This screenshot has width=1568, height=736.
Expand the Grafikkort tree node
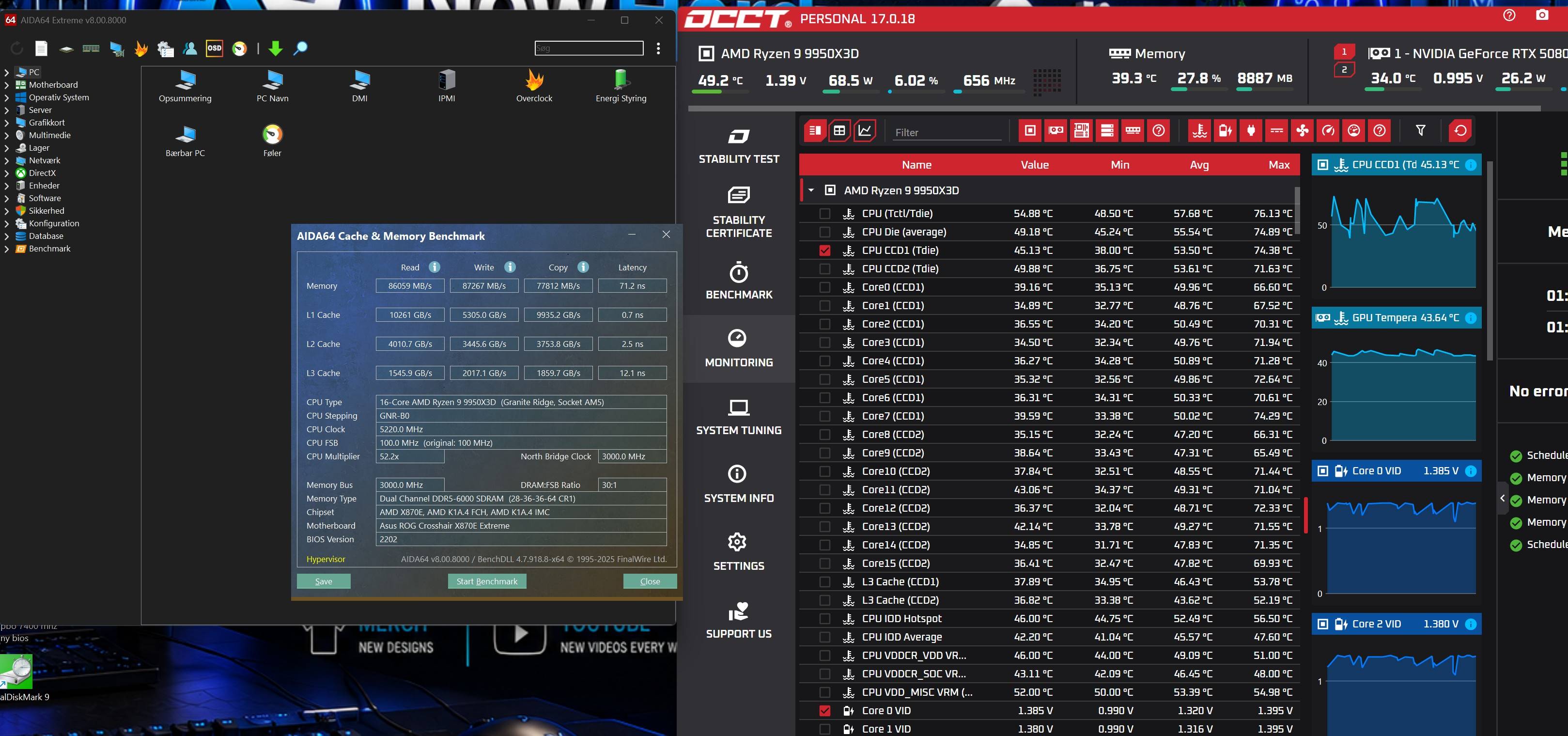click(7, 123)
